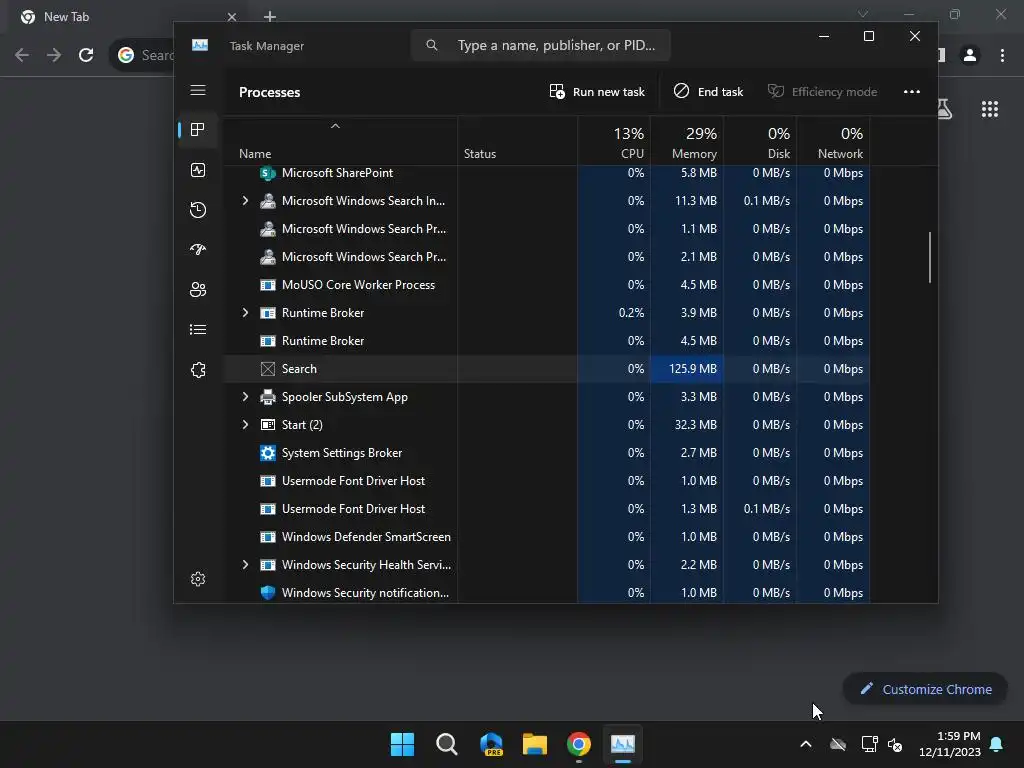Select the first Microsoft Windows Search Pr... row

tap(547, 229)
